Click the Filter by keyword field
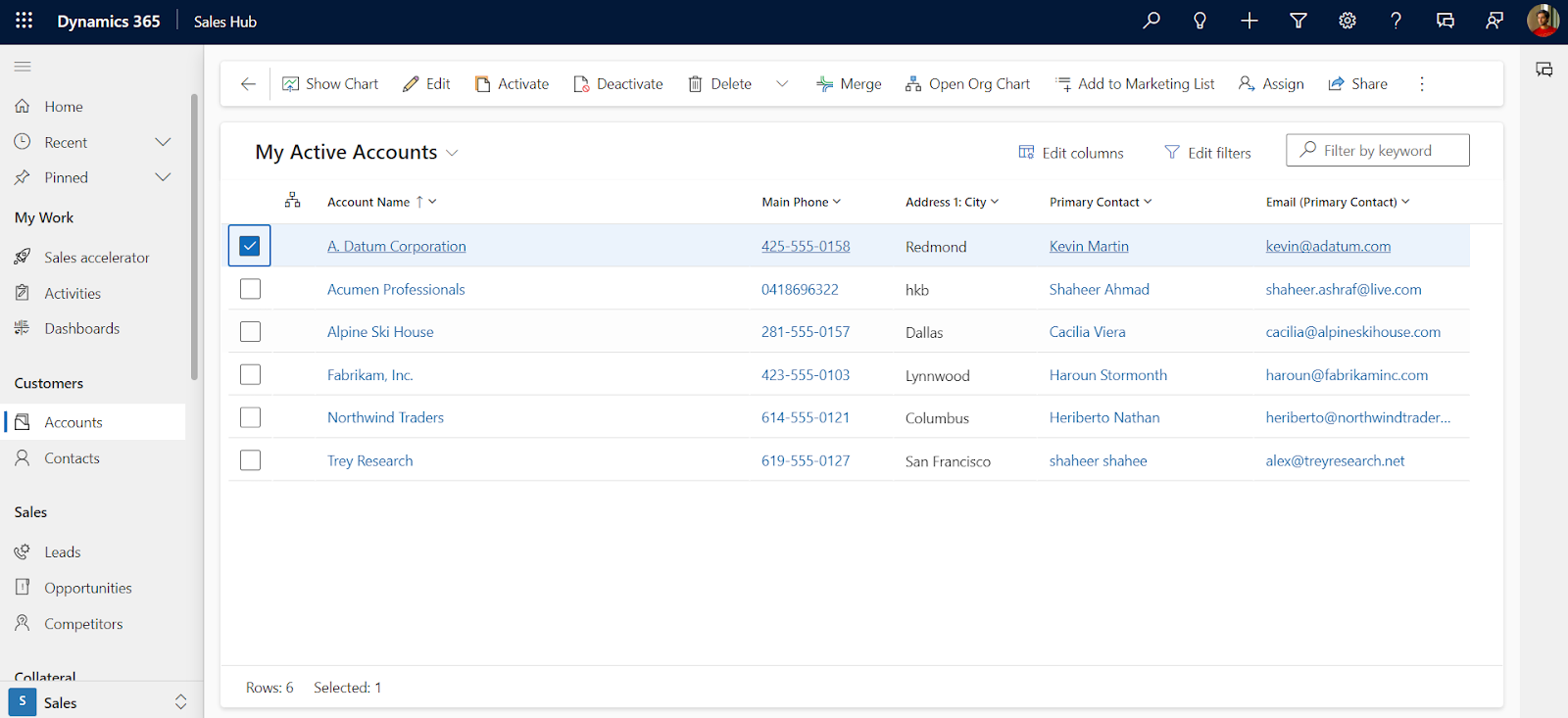Image resolution: width=1568 pixels, height=718 pixels. tap(1378, 150)
